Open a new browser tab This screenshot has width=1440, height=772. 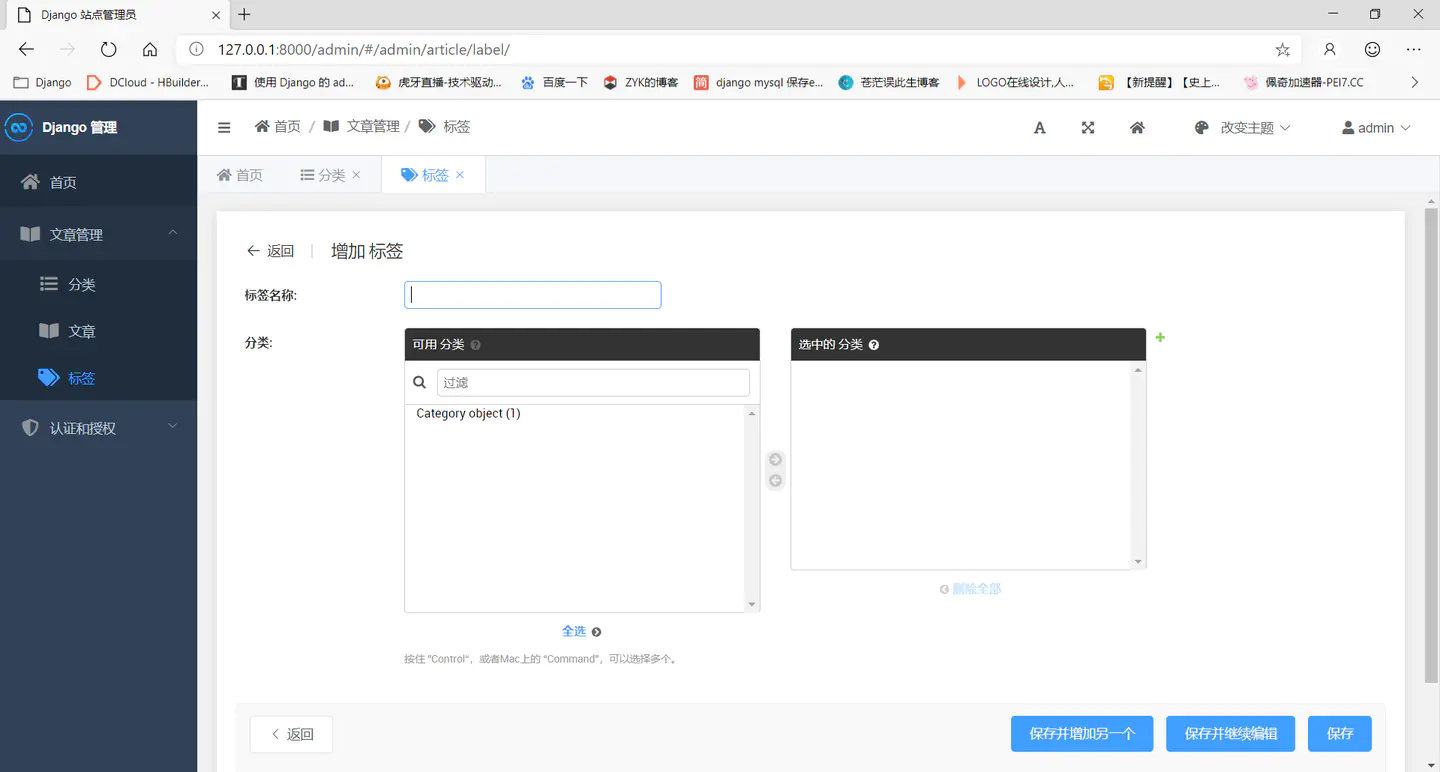tap(244, 15)
